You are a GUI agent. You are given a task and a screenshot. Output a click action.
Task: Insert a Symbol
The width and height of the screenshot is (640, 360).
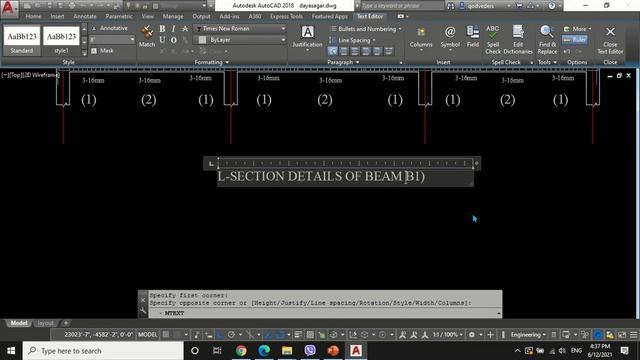tap(450, 38)
